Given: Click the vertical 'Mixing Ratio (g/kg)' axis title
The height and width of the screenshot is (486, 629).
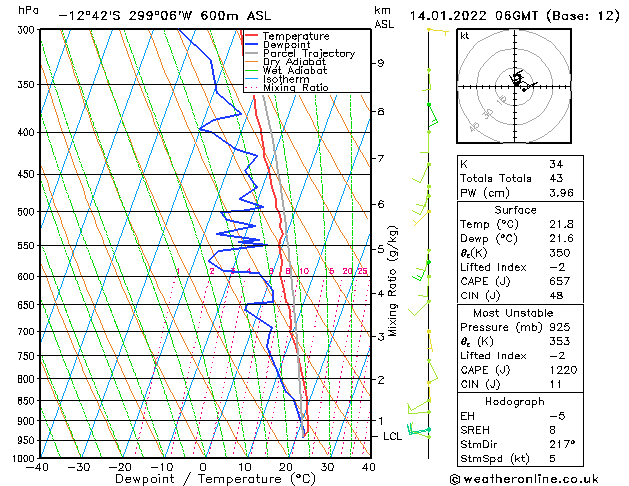Looking at the screenshot, I should [392, 281].
